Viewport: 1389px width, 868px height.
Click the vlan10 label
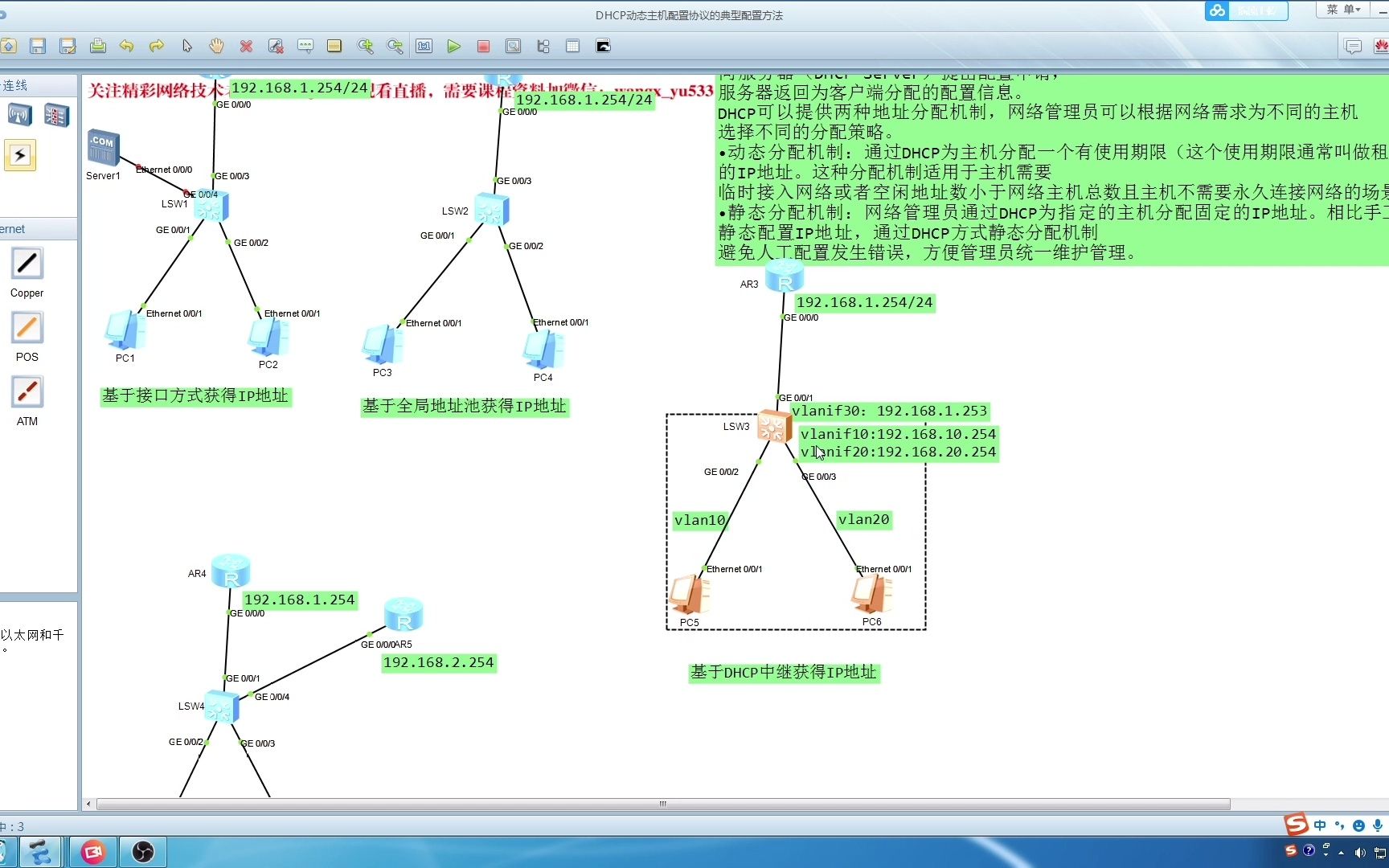click(x=700, y=521)
